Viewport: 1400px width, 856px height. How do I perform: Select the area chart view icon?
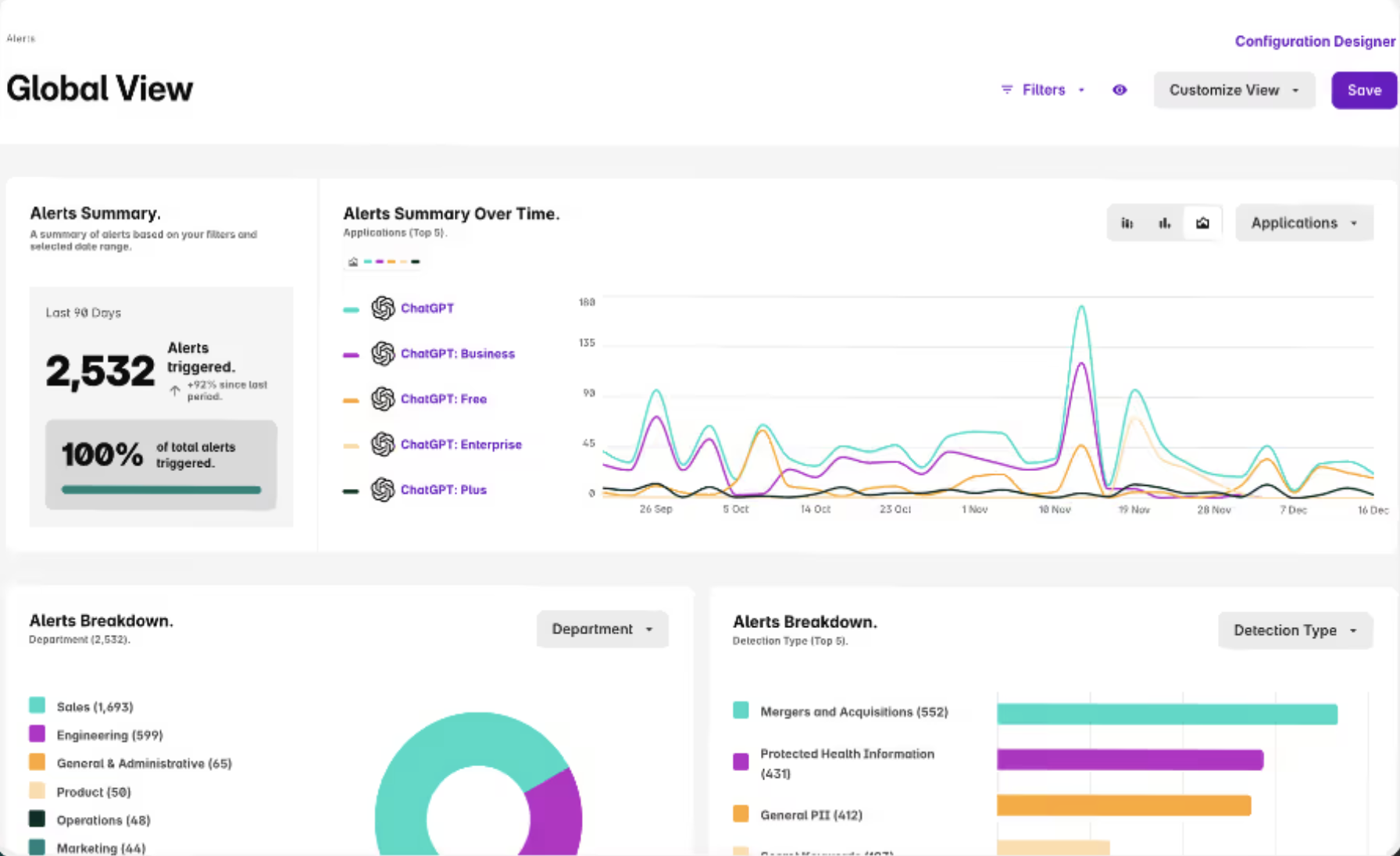pyautogui.click(x=1202, y=223)
